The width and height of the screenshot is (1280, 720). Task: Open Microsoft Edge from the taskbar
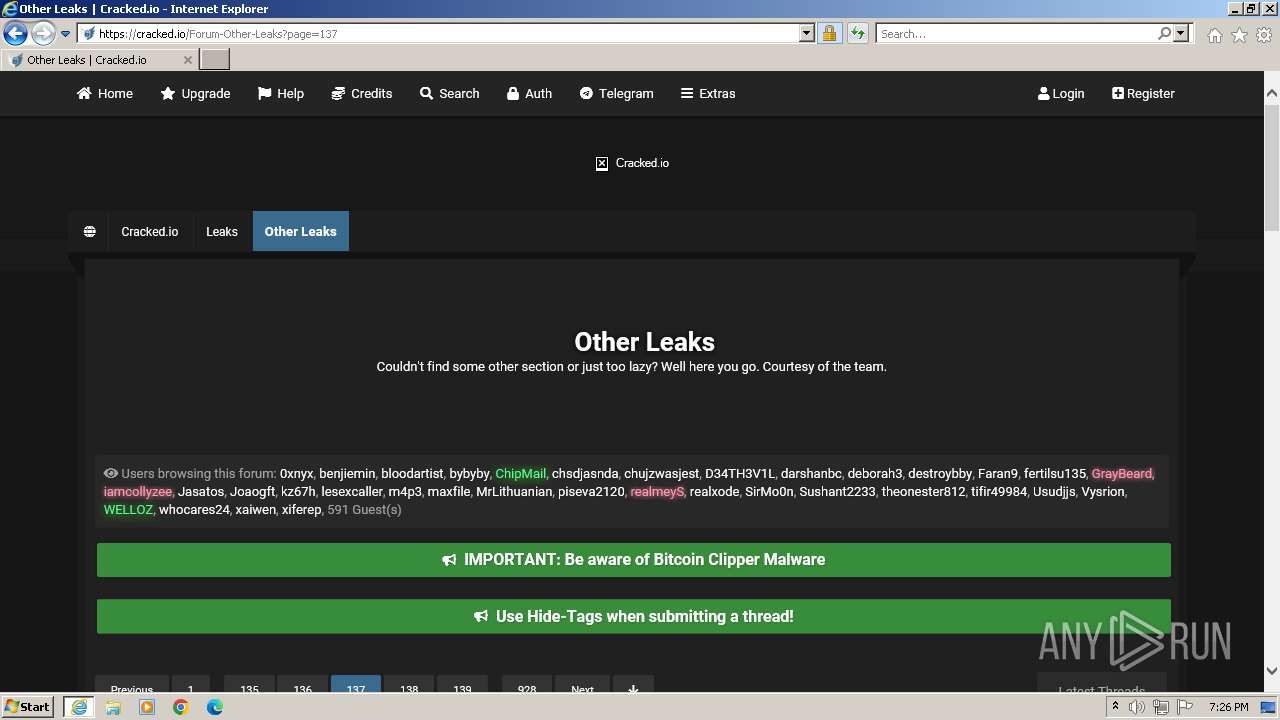[x=215, y=707]
